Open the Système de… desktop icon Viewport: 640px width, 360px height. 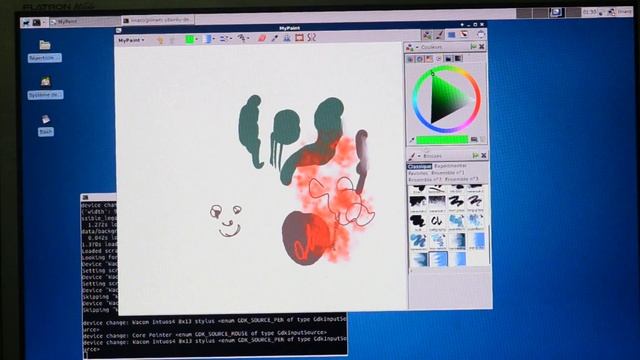(45, 88)
